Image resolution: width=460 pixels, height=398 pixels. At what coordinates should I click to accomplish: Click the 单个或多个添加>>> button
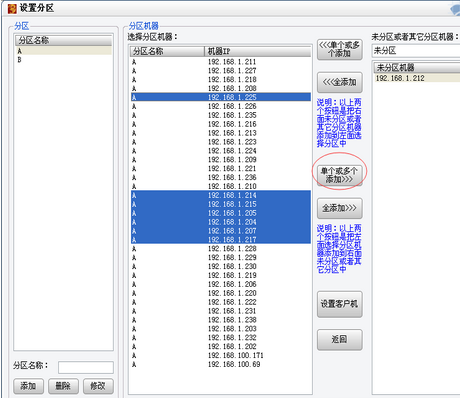click(339, 175)
